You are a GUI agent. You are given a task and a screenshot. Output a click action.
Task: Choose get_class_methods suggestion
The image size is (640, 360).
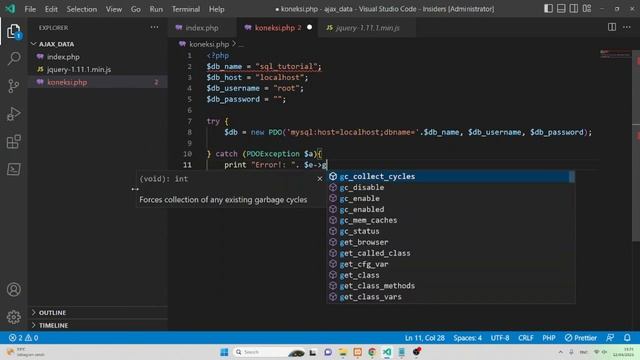(450, 286)
